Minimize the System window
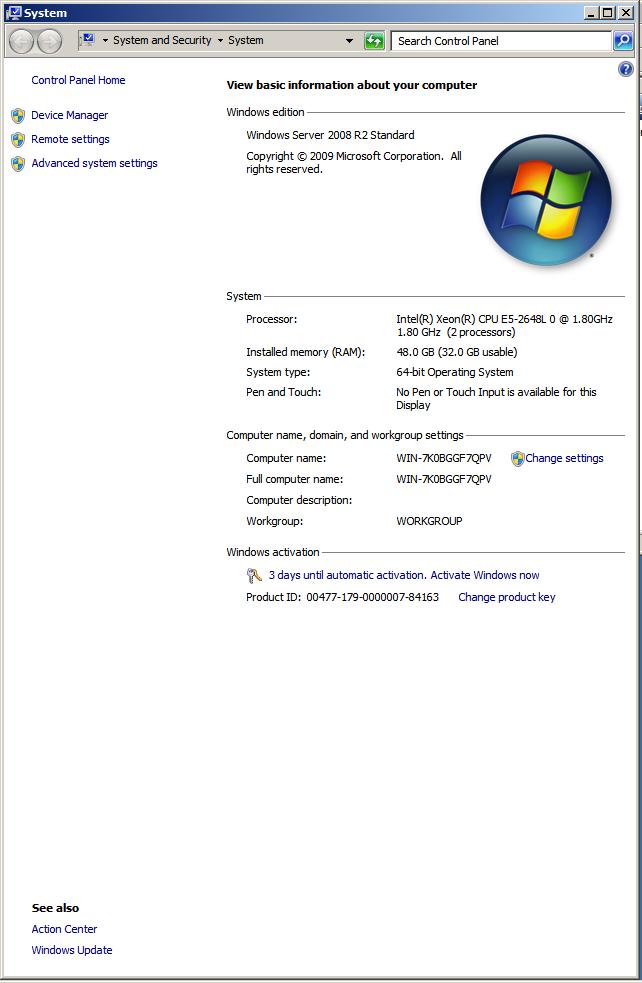The width and height of the screenshot is (642, 983). (x=591, y=13)
